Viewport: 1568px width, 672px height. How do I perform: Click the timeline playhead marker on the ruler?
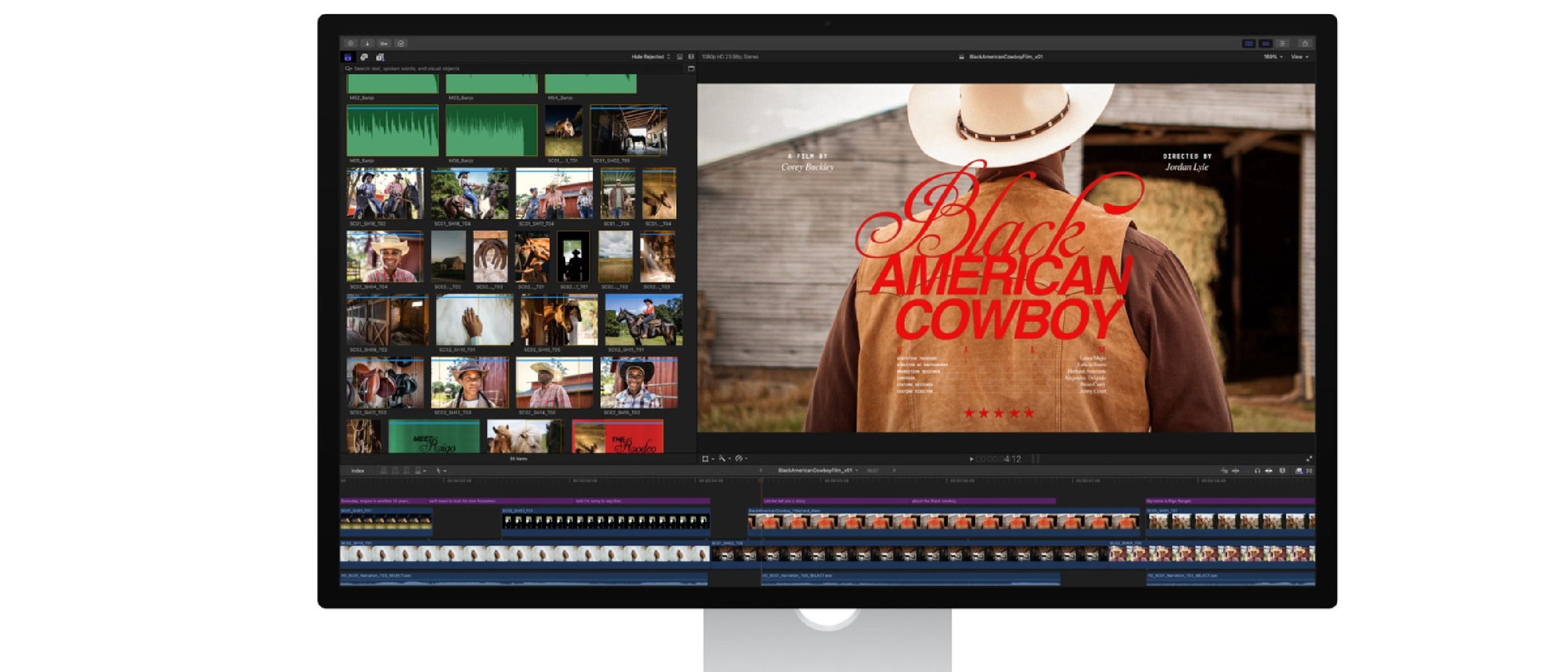(x=762, y=481)
